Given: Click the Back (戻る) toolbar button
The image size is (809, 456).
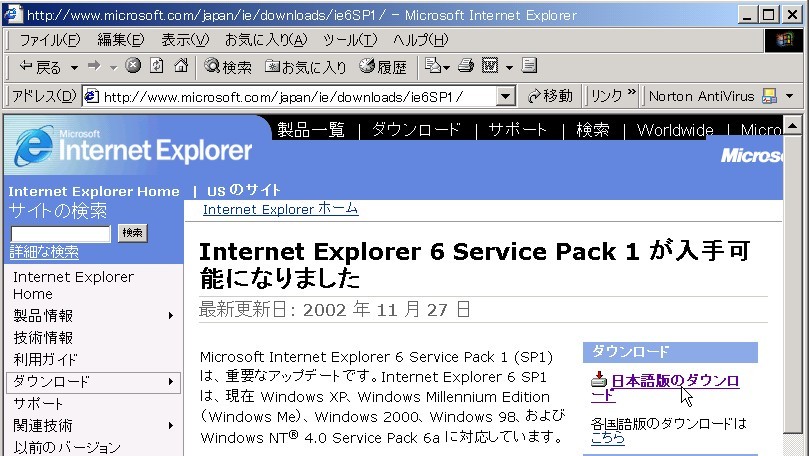Looking at the screenshot, I should pos(40,67).
